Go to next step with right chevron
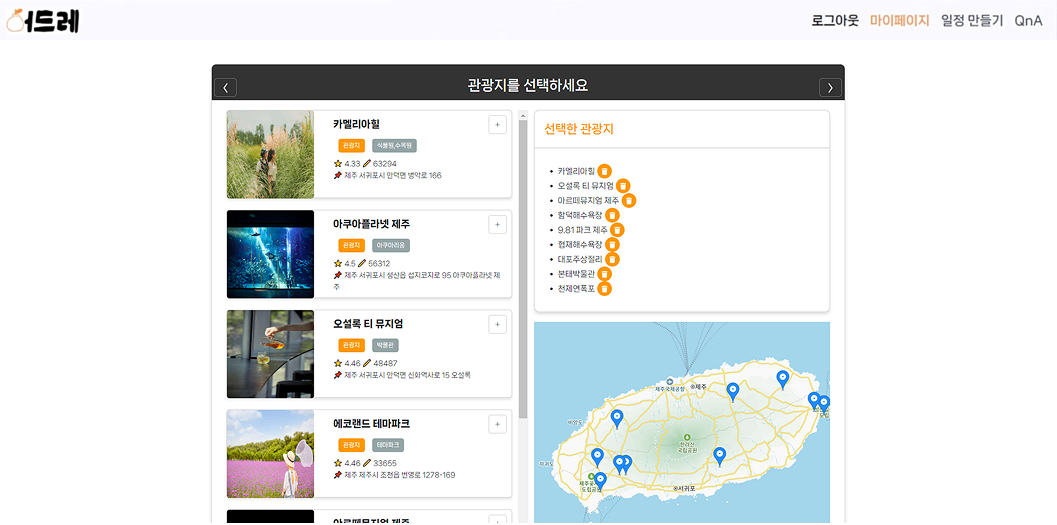 [830, 88]
